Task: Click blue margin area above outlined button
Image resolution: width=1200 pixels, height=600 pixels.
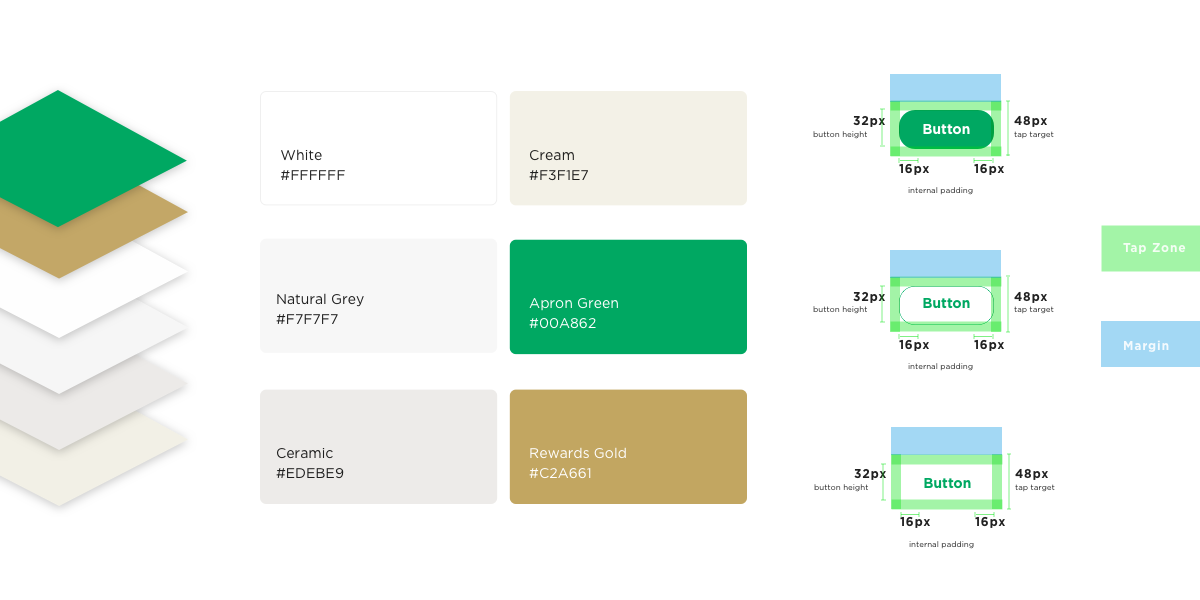Action: pyautogui.click(x=945, y=263)
